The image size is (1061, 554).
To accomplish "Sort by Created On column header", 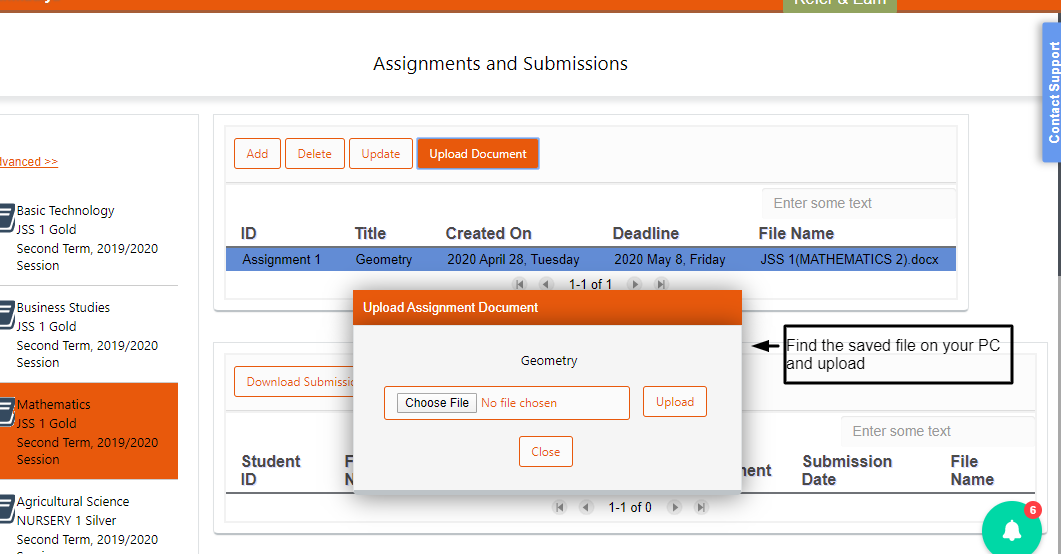I will coord(488,233).
